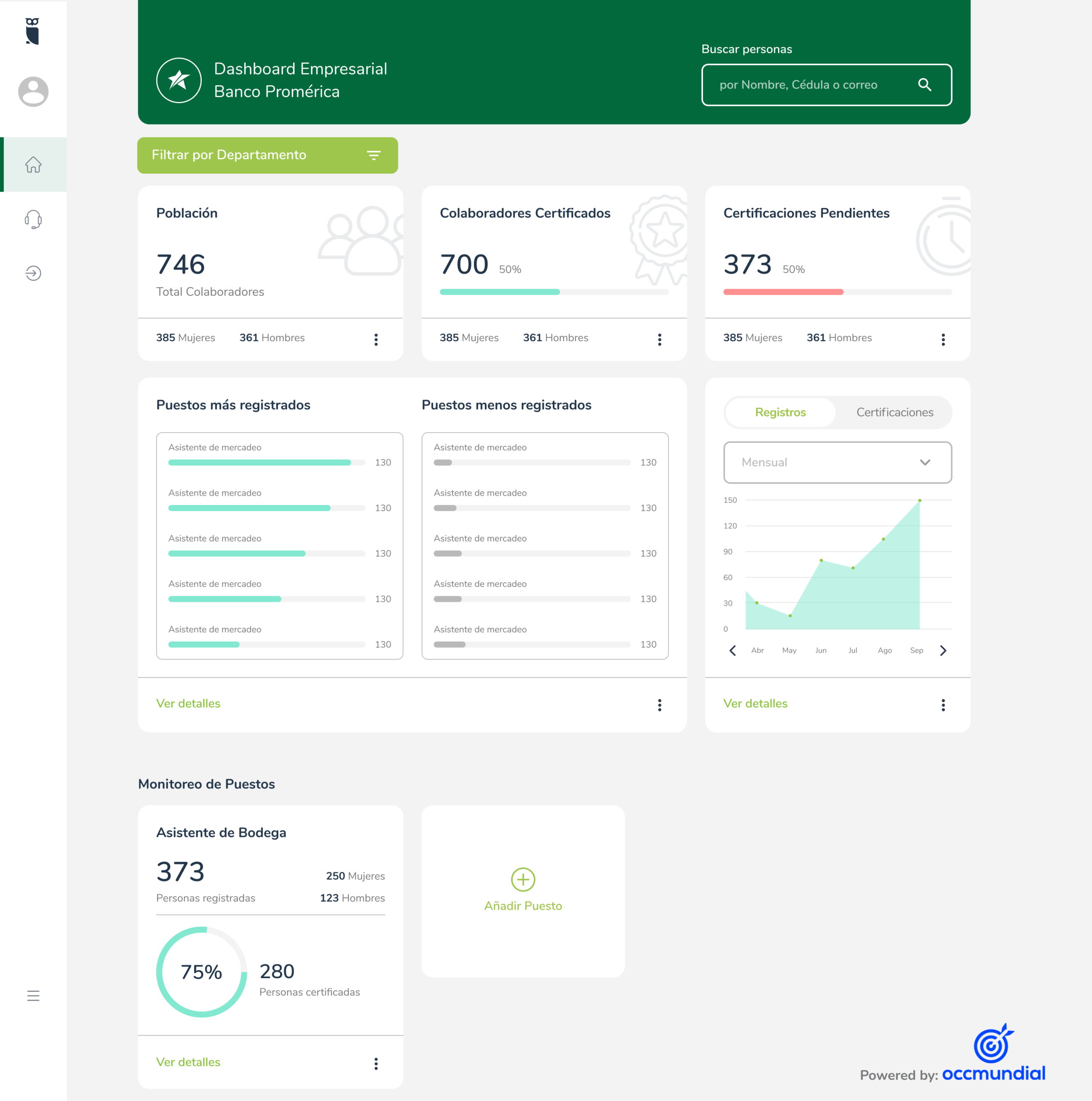Open the Filtrar por Departamento filter
The height and width of the screenshot is (1101, 1092).
point(267,155)
